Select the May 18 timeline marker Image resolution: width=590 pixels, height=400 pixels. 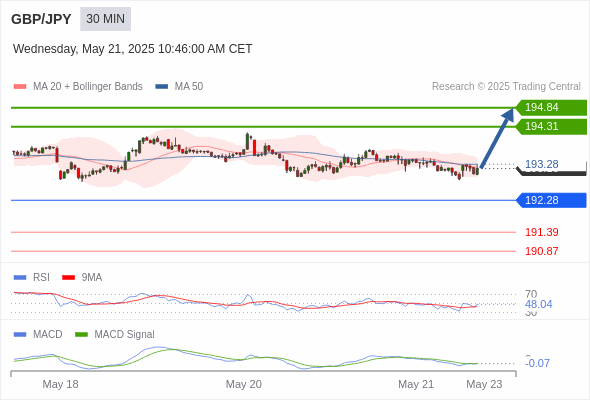[x=60, y=384]
